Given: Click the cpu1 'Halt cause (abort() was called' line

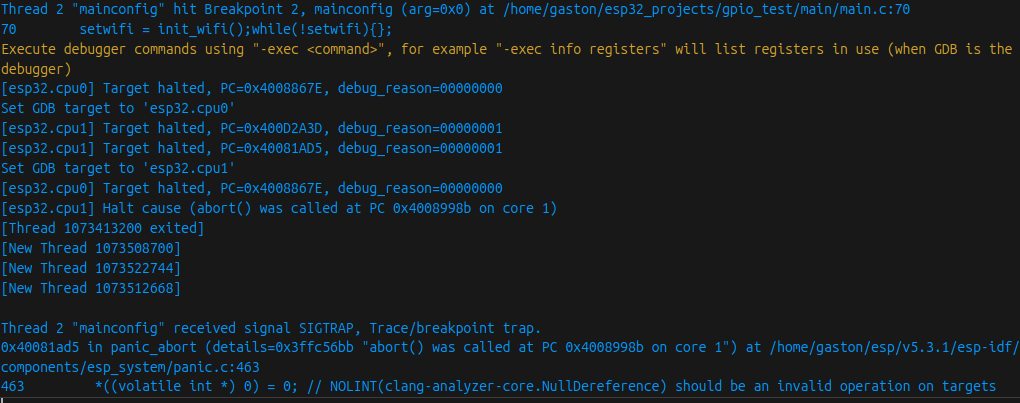Looking at the screenshot, I should point(278,208).
